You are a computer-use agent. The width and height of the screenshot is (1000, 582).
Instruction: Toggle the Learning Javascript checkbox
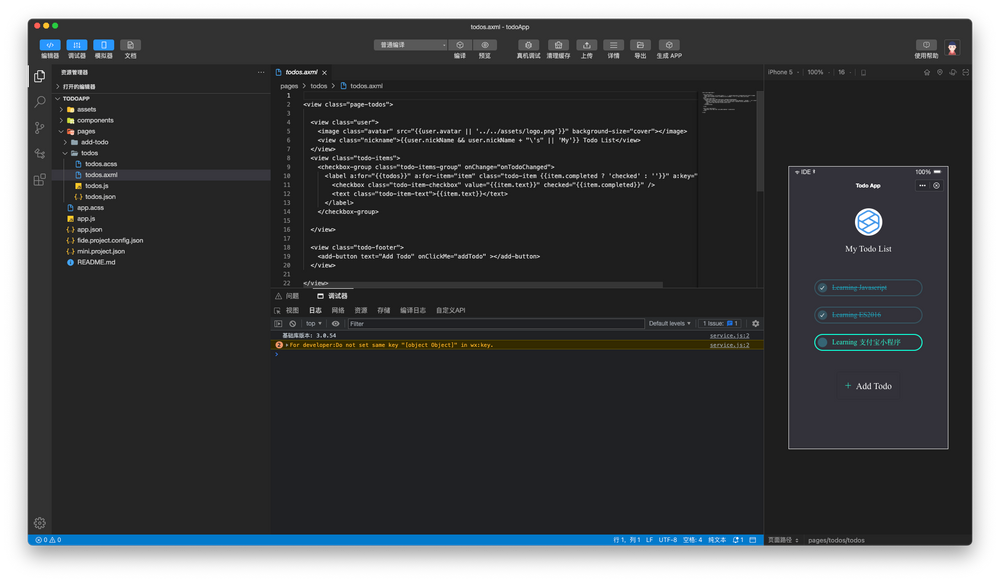point(823,287)
